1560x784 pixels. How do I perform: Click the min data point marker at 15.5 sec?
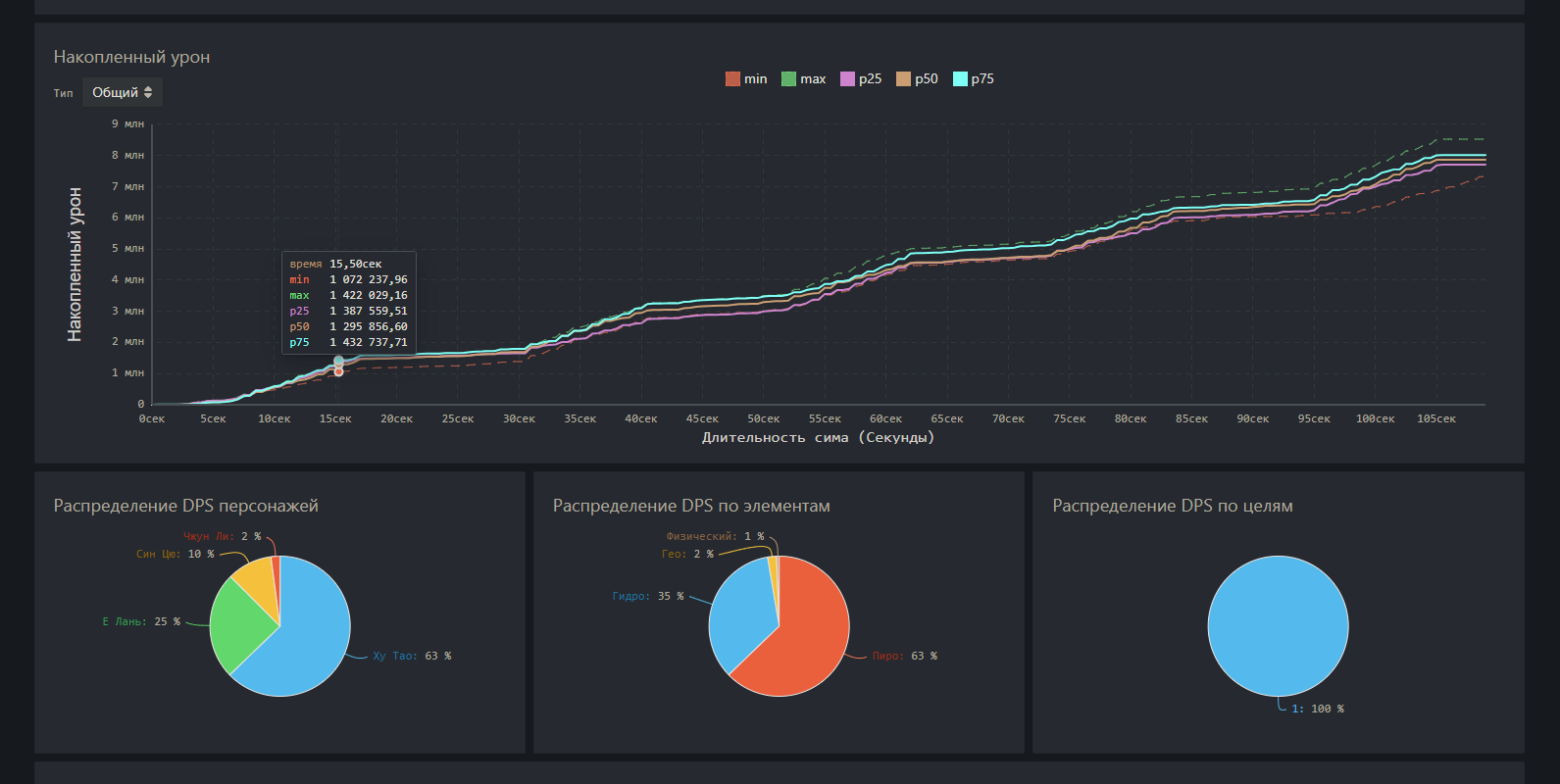point(338,371)
